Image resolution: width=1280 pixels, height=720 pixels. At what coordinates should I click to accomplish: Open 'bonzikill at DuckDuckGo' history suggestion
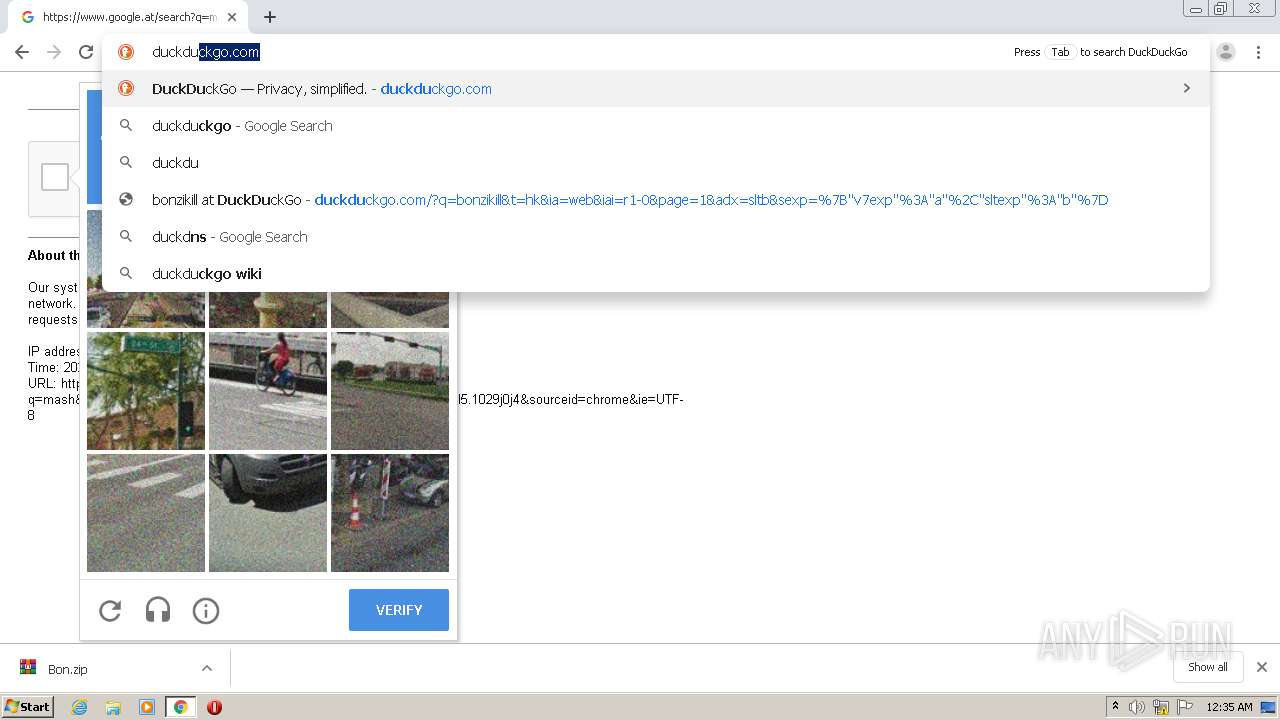(x=656, y=200)
